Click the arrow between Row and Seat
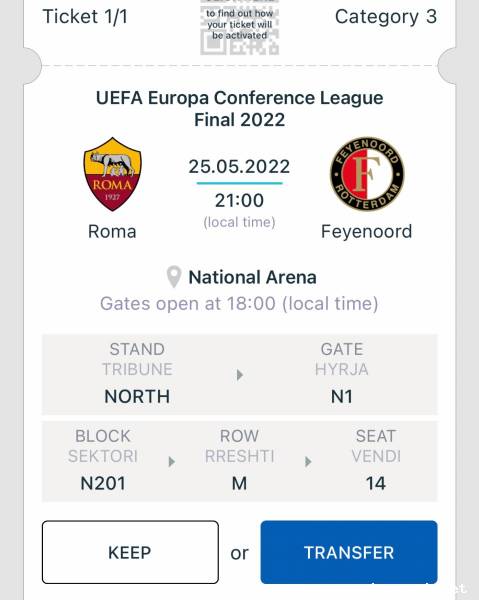The width and height of the screenshot is (479, 600). coord(308,462)
